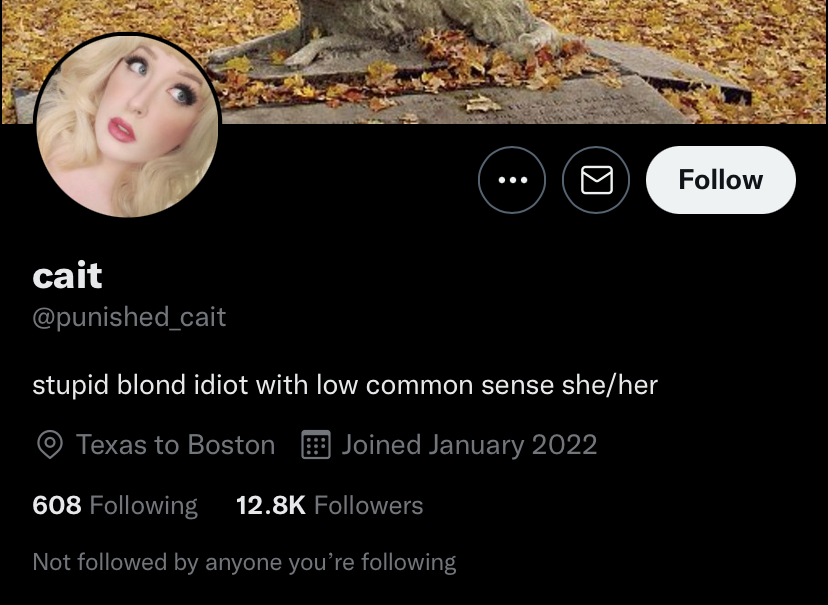Follow the cait account
Viewport: 828px width, 605px height.
[x=721, y=180]
